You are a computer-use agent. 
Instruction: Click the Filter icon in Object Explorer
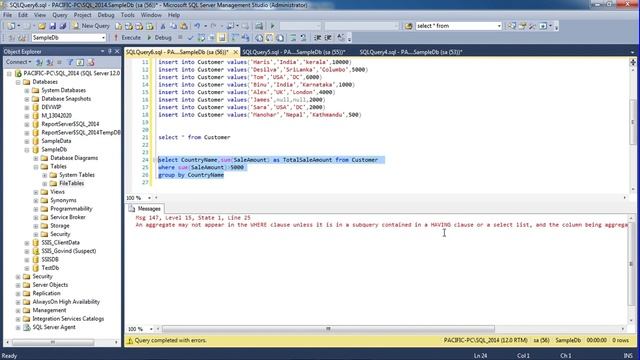[x=70, y=62]
